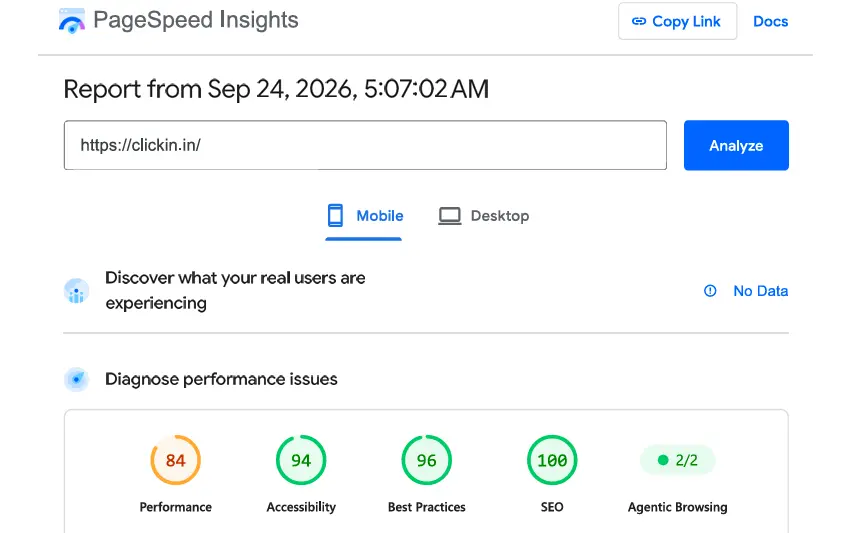Click the Diagnose performance issues heading
The height and width of the screenshot is (533, 850).
221,379
